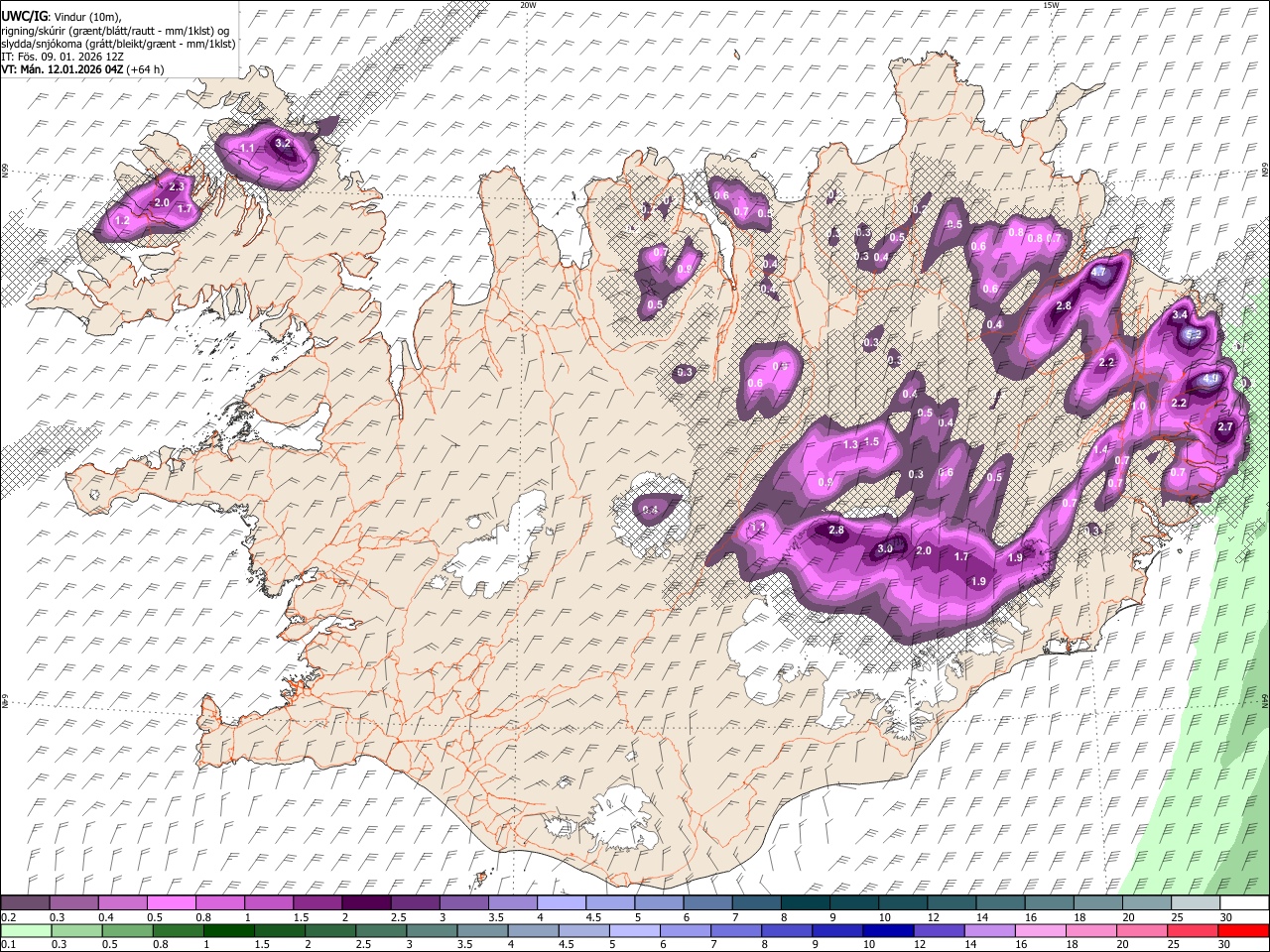Click the 5.2 snowfall value on the map
This screenshot has width=1270, height=952.
[1194, 335]
